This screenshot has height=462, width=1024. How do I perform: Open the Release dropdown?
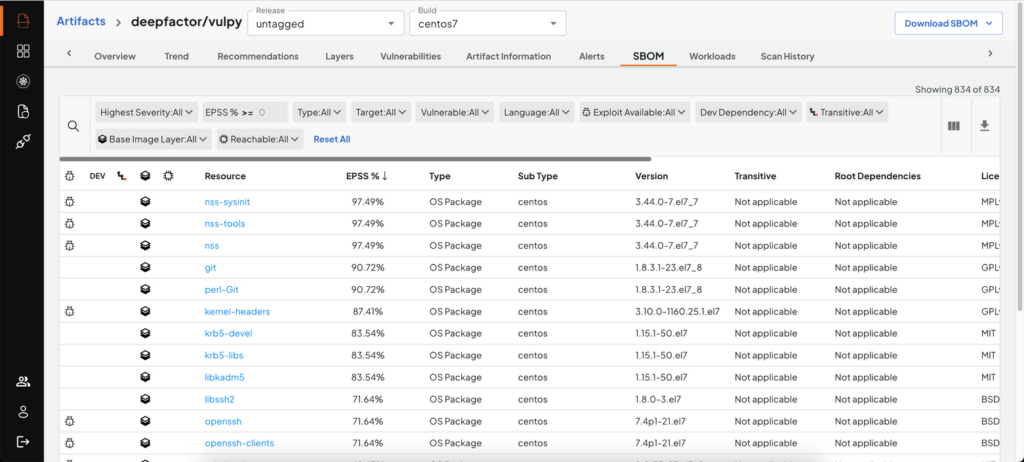point(326,23)
